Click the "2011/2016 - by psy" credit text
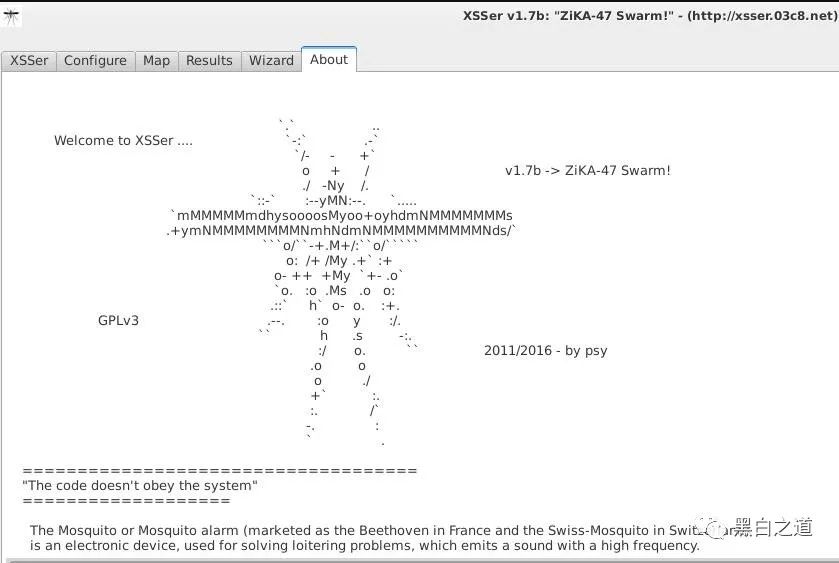The height and width of the screenshot is (563, 839). (545, 351)
